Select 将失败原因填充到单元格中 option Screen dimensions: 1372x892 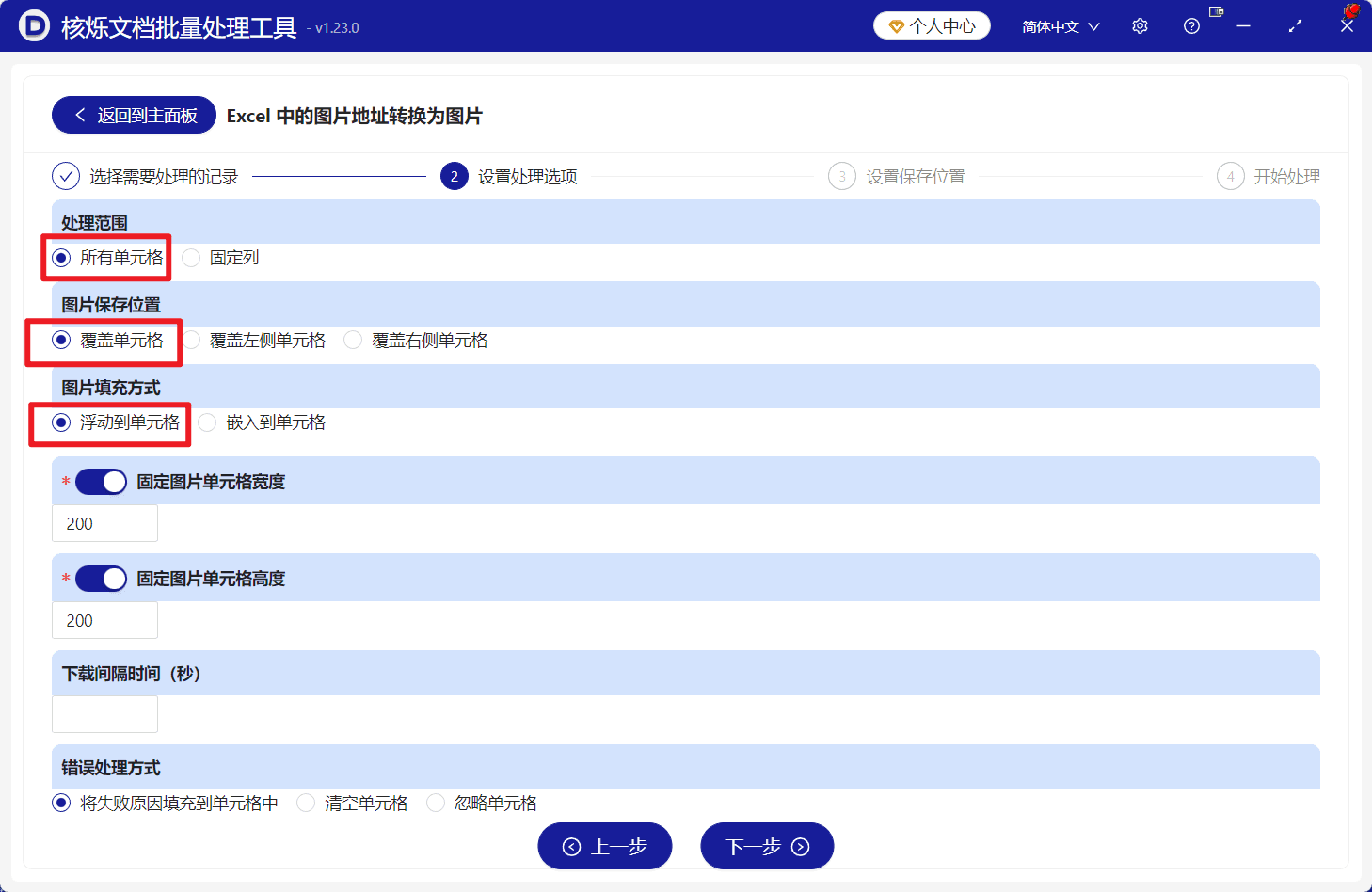(x=166, y=803)
